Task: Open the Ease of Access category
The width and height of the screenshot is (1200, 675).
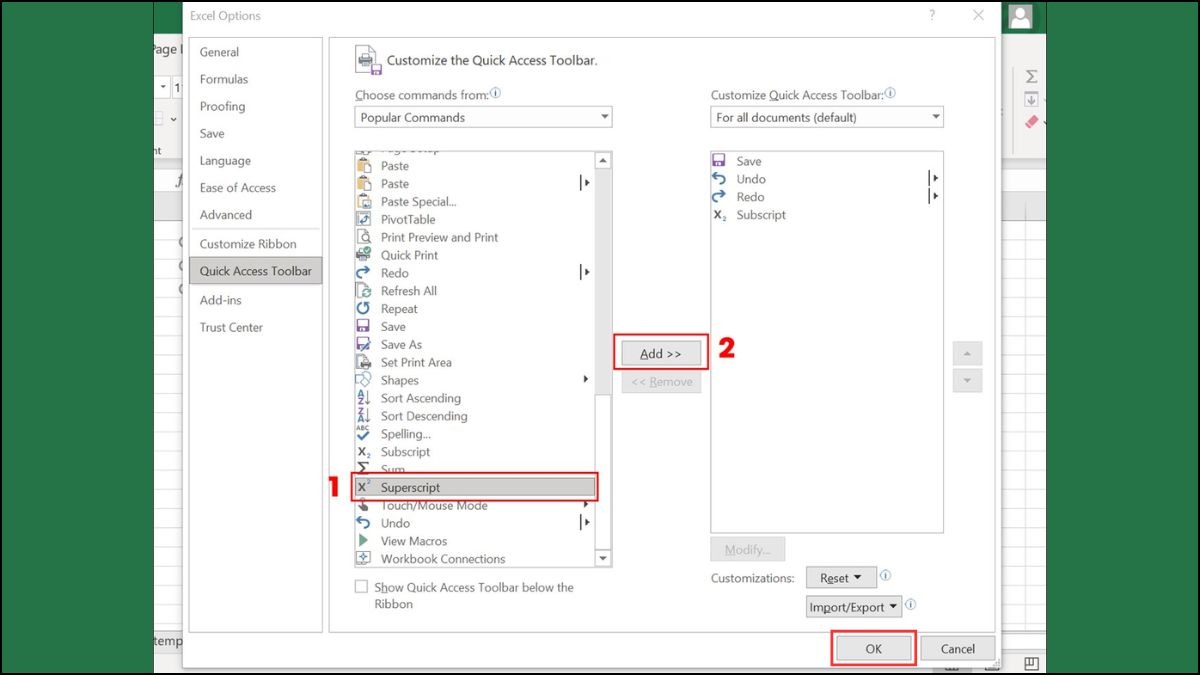Action: [256, 187]
